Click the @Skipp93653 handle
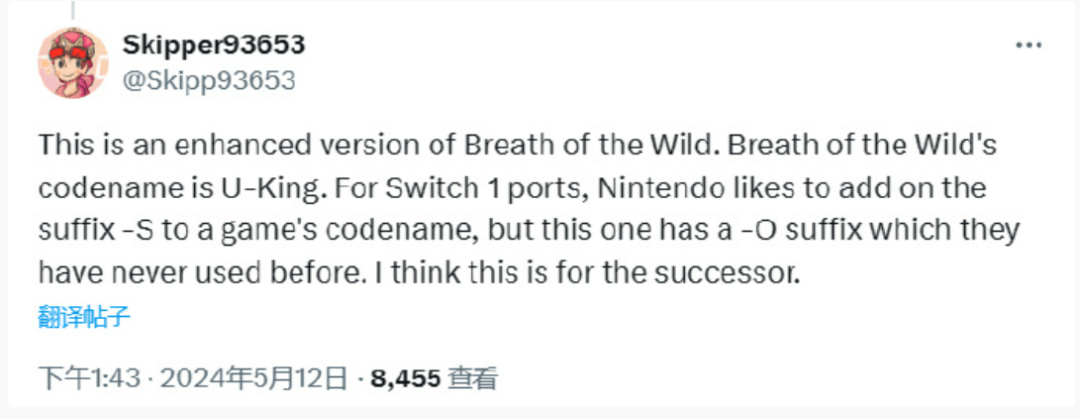Viewport: 1080px width, 419px height. click(x=208, y=81)
